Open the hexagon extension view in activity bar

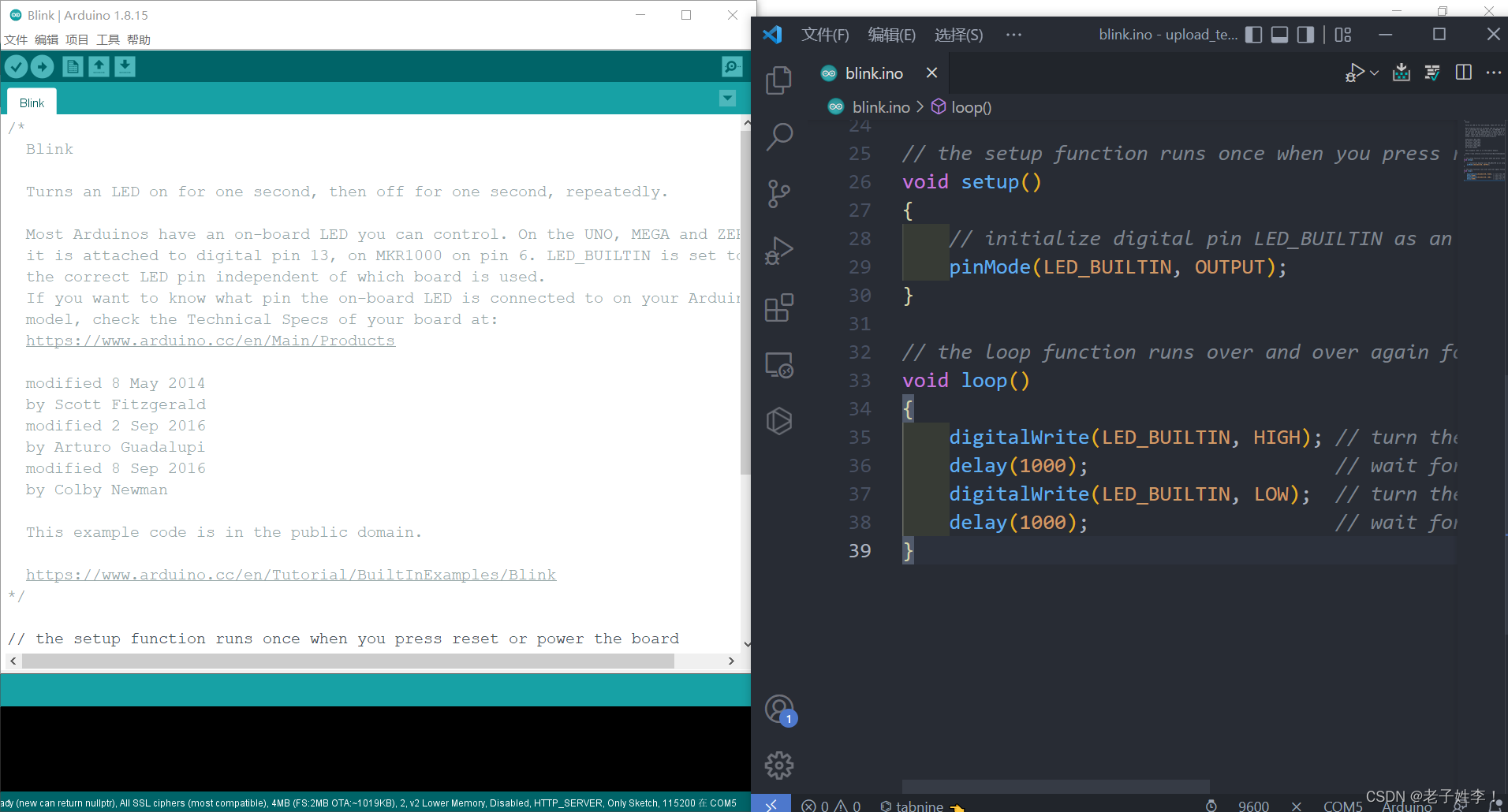pos(779,421)
